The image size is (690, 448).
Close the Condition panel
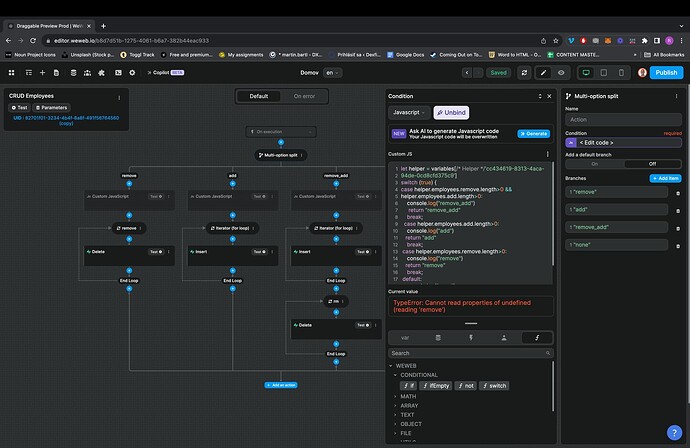click(x=549, y=96)
